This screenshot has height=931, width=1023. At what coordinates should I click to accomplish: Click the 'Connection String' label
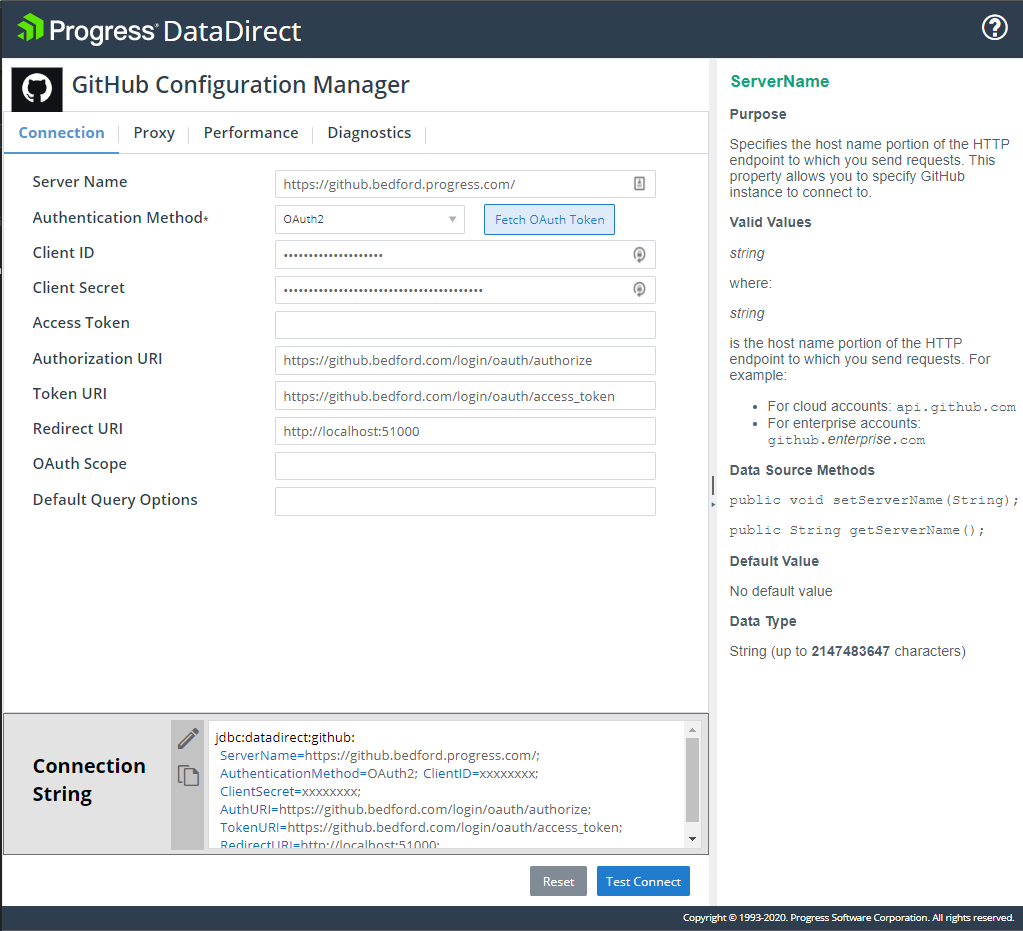pyautogui.click(x=89, y=780)
